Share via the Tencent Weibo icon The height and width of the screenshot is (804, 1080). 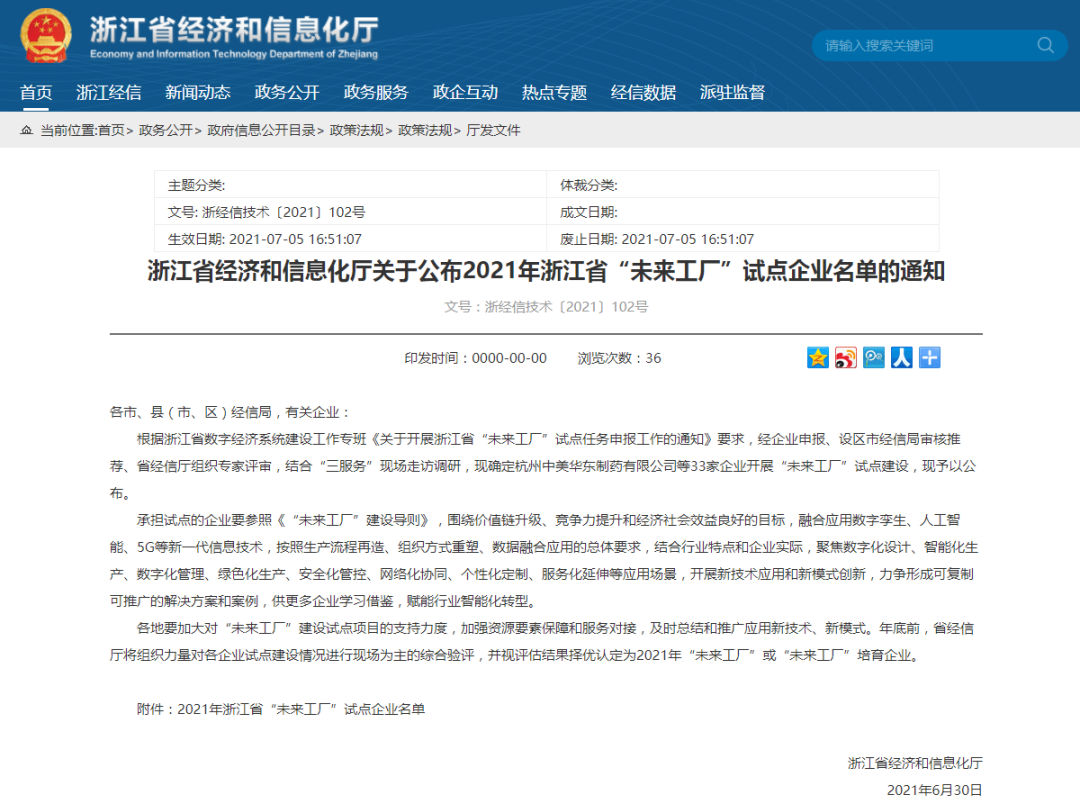click(x=874, y=358)
